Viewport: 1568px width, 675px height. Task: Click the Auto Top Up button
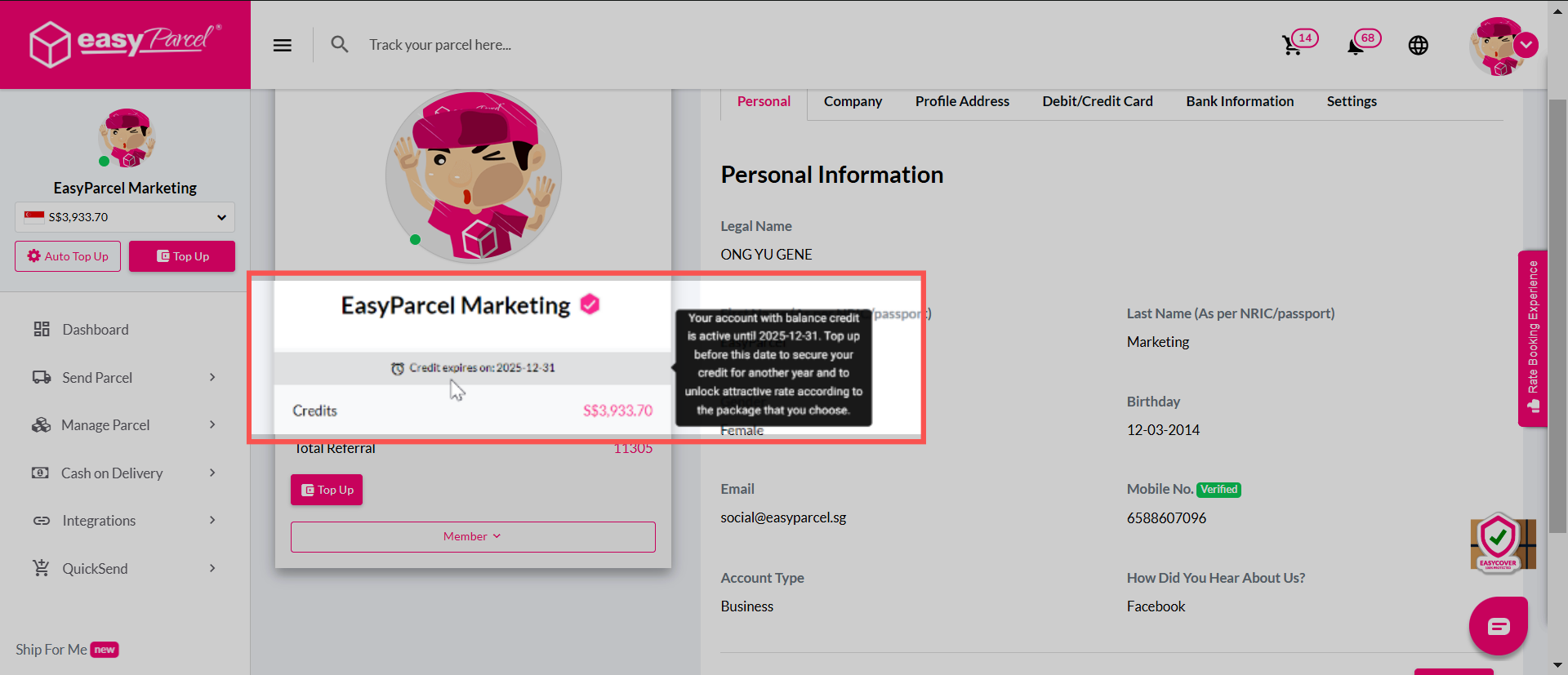[68, 256]
